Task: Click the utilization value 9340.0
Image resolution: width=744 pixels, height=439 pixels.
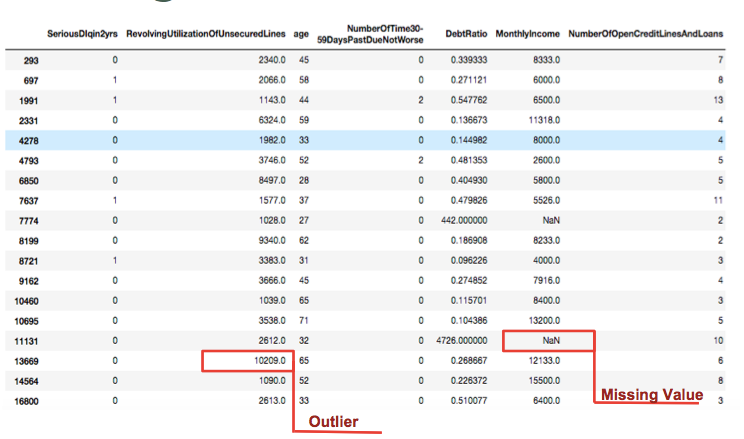Action: [272, 240]
